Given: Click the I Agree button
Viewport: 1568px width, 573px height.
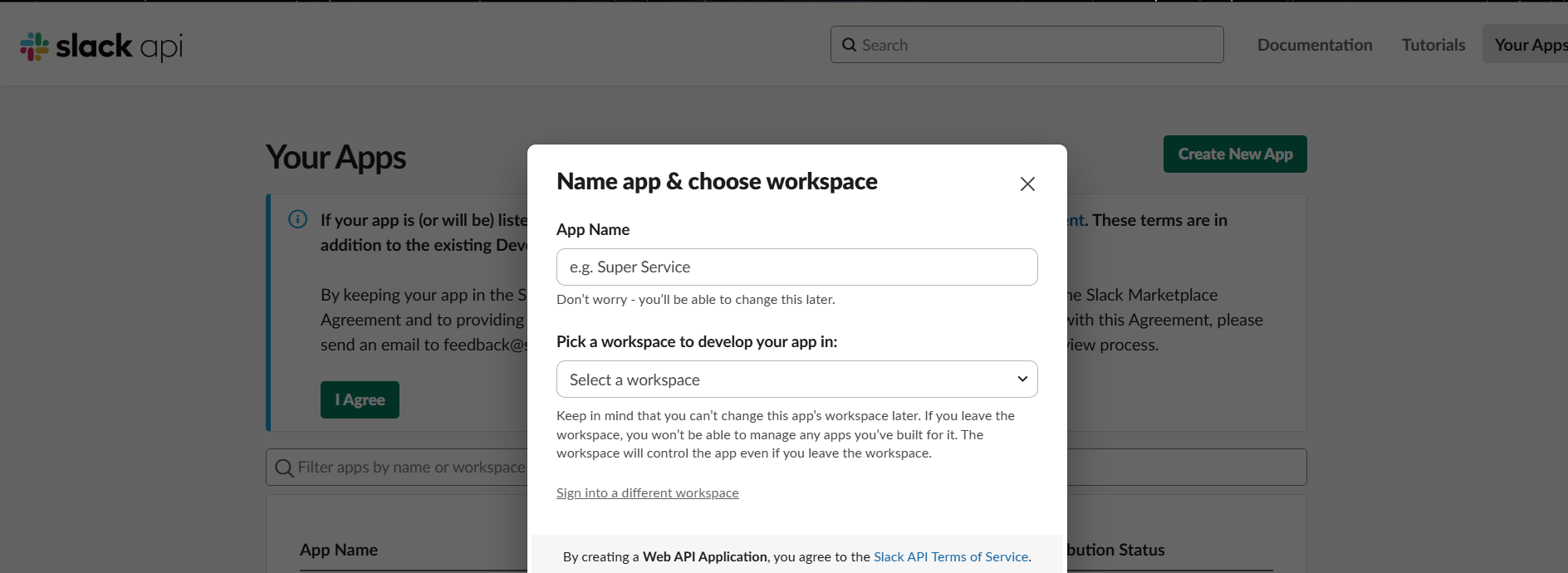Looking at the screenshot, I should (x=360, y=400).
